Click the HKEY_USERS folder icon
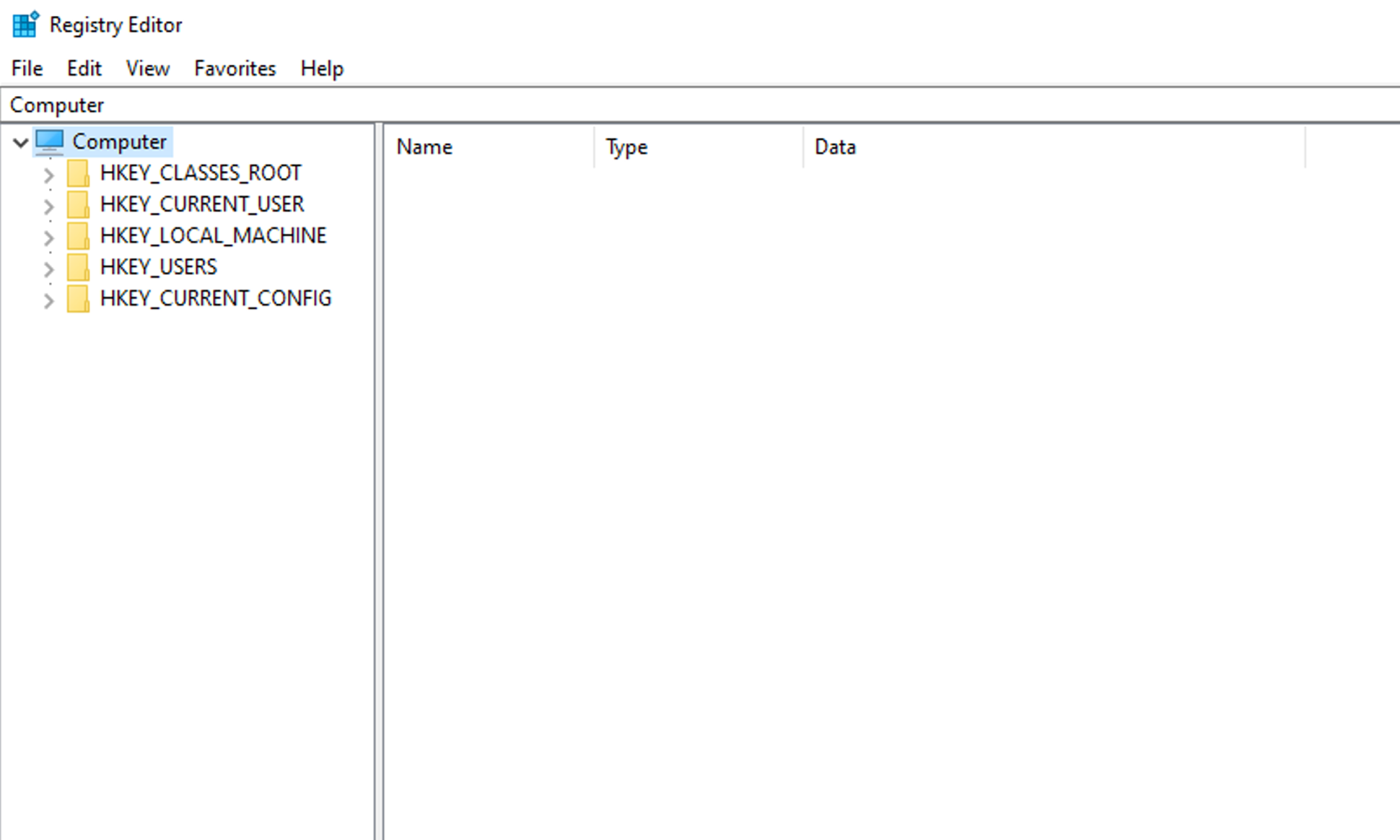Image resolution: width=1400 pixels, height=840 pixels. (x=77, y=267)
